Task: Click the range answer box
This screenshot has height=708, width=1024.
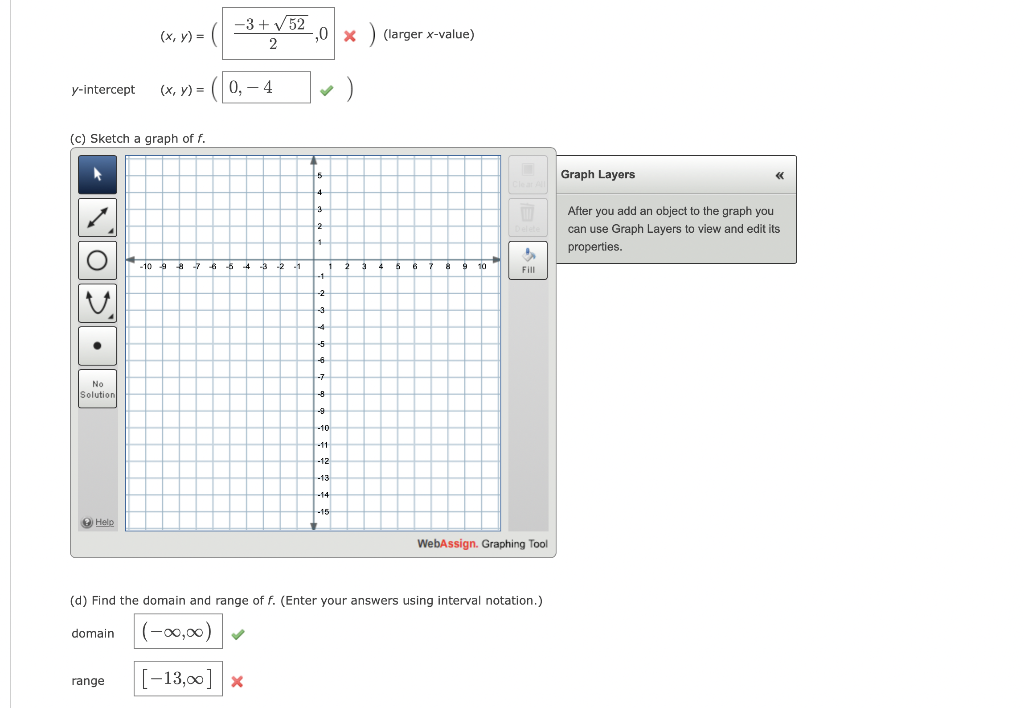Action: 177,678
